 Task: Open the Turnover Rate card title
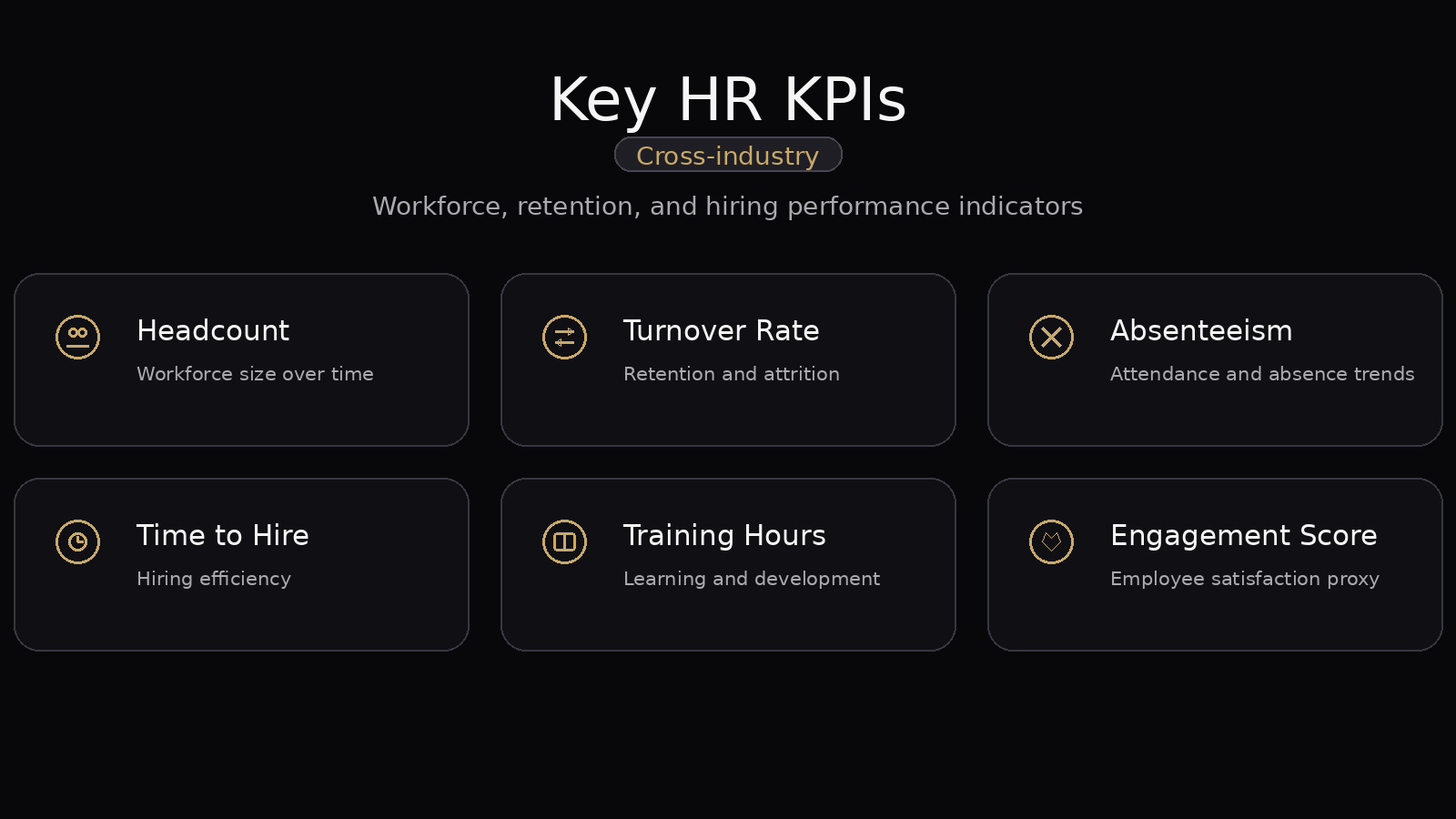click(721, 330)
